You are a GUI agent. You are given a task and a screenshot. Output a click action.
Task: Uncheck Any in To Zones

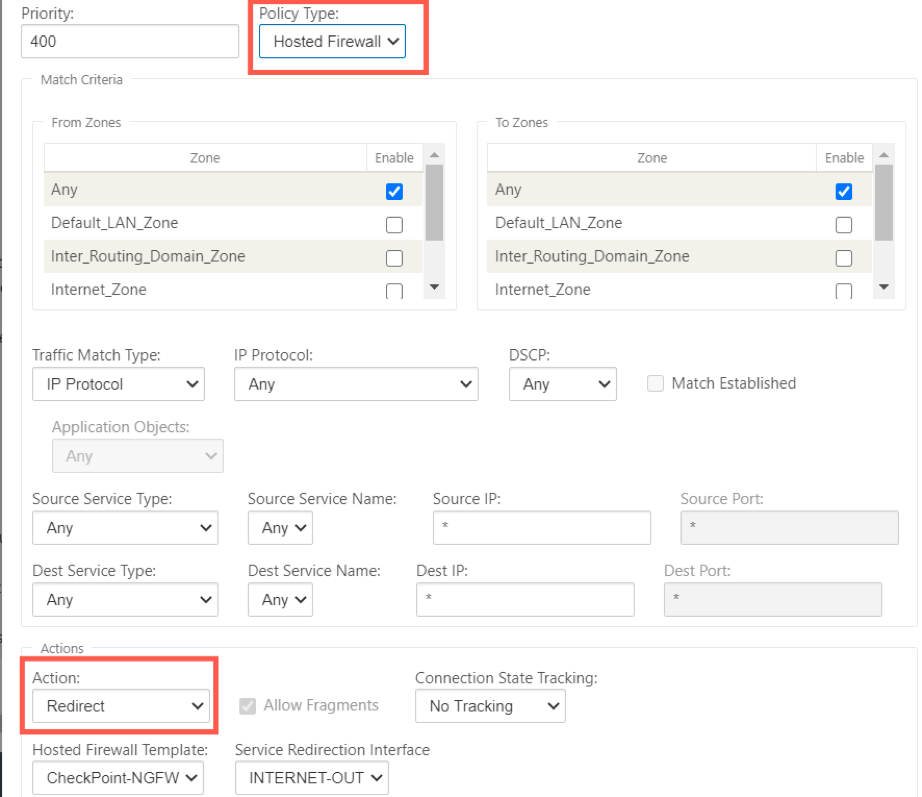(844, 191)
